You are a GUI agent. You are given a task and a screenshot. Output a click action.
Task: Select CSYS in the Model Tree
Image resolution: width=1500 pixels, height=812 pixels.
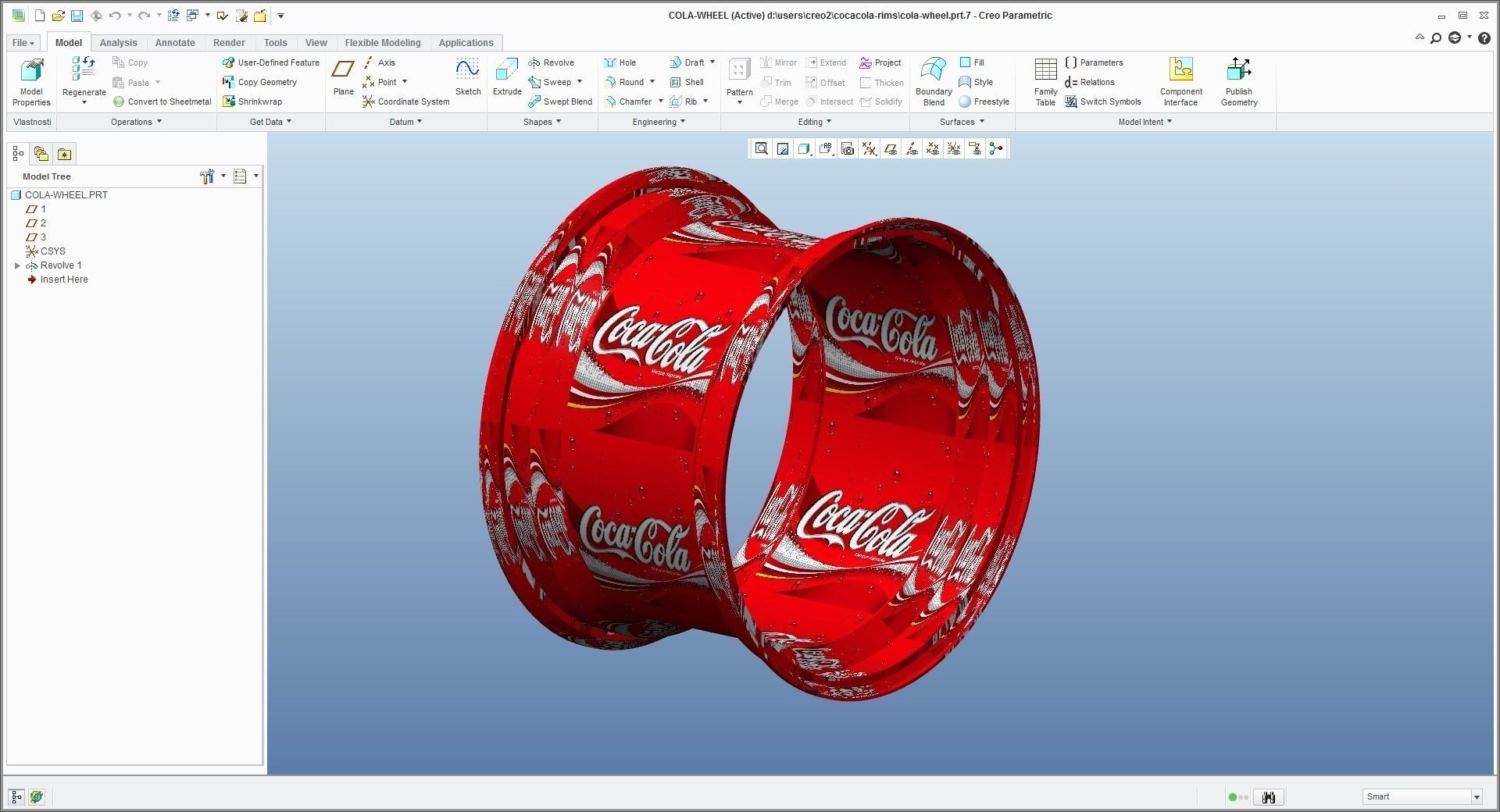click(x=53, y=251)
